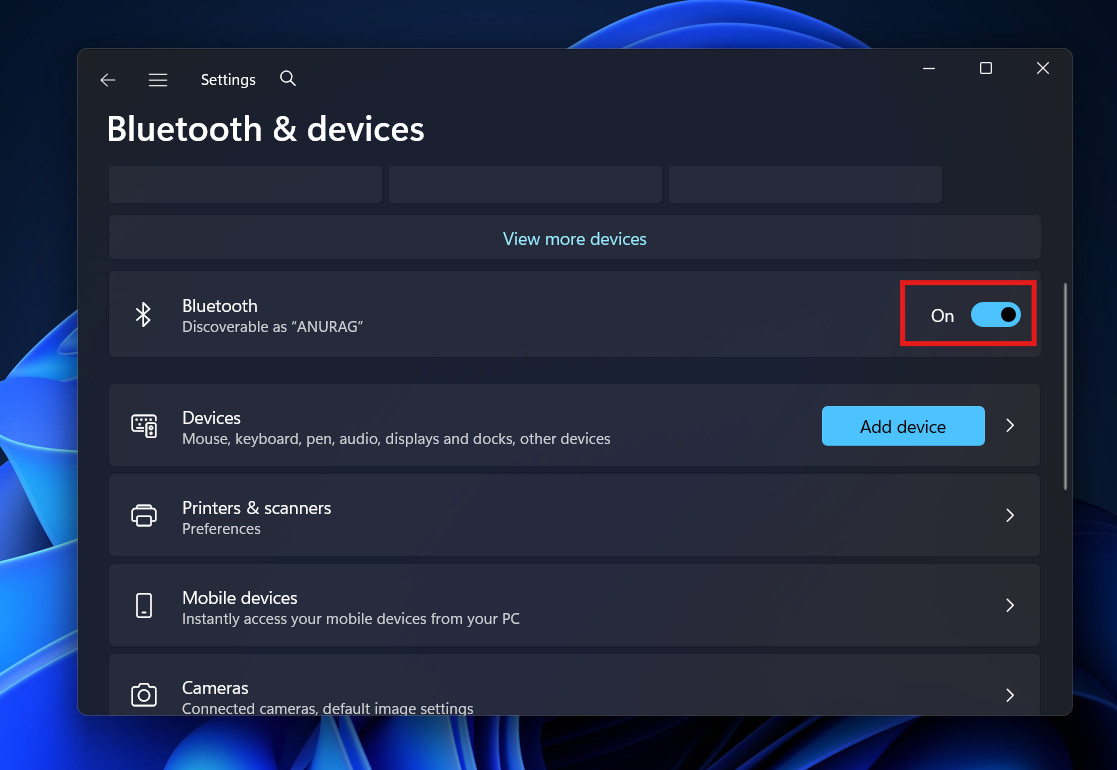This screenshot has height=770, width=1117.
Task: Click the Bluetooth & devices page heading
Action: 265,128
